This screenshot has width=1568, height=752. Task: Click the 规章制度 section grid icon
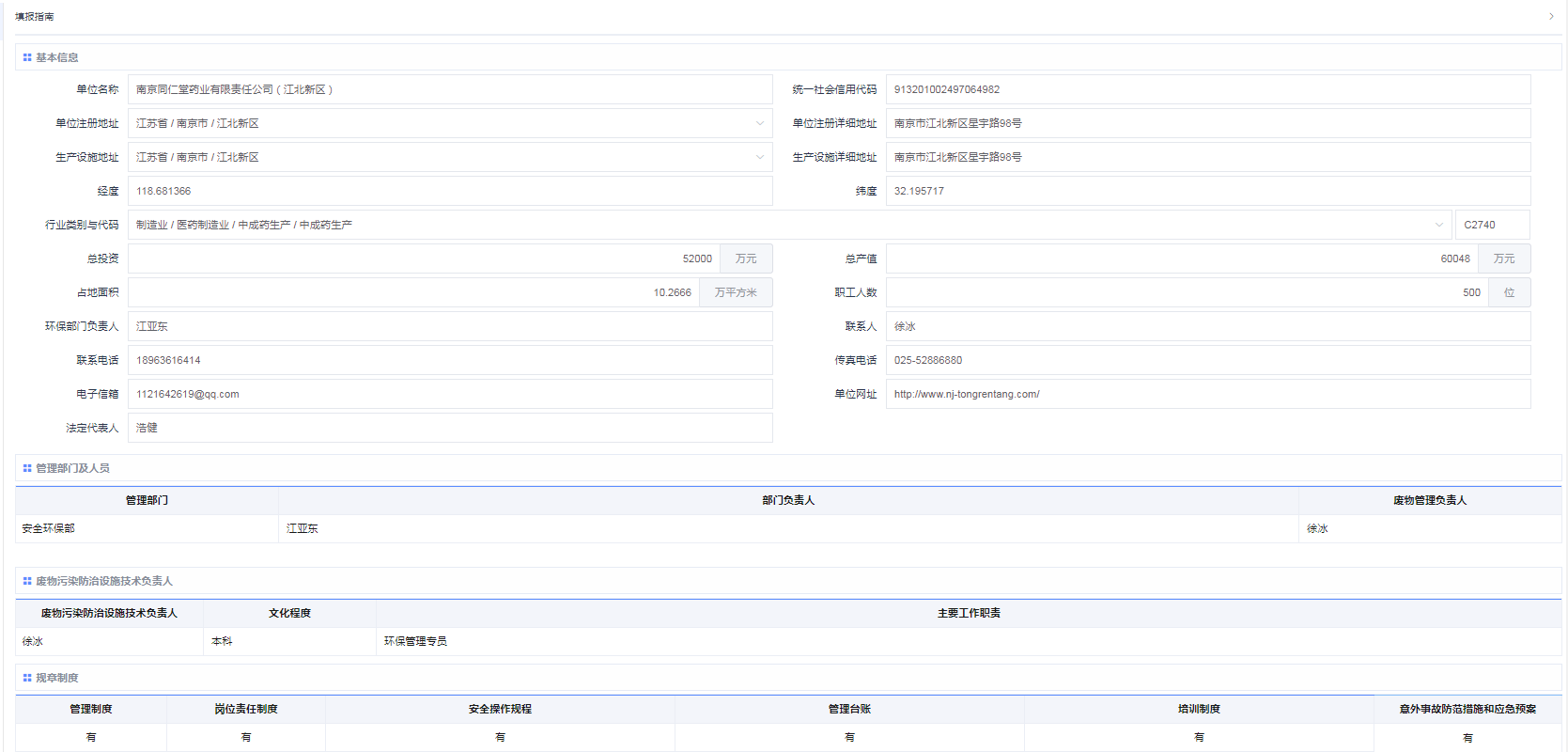click(27, 678)
